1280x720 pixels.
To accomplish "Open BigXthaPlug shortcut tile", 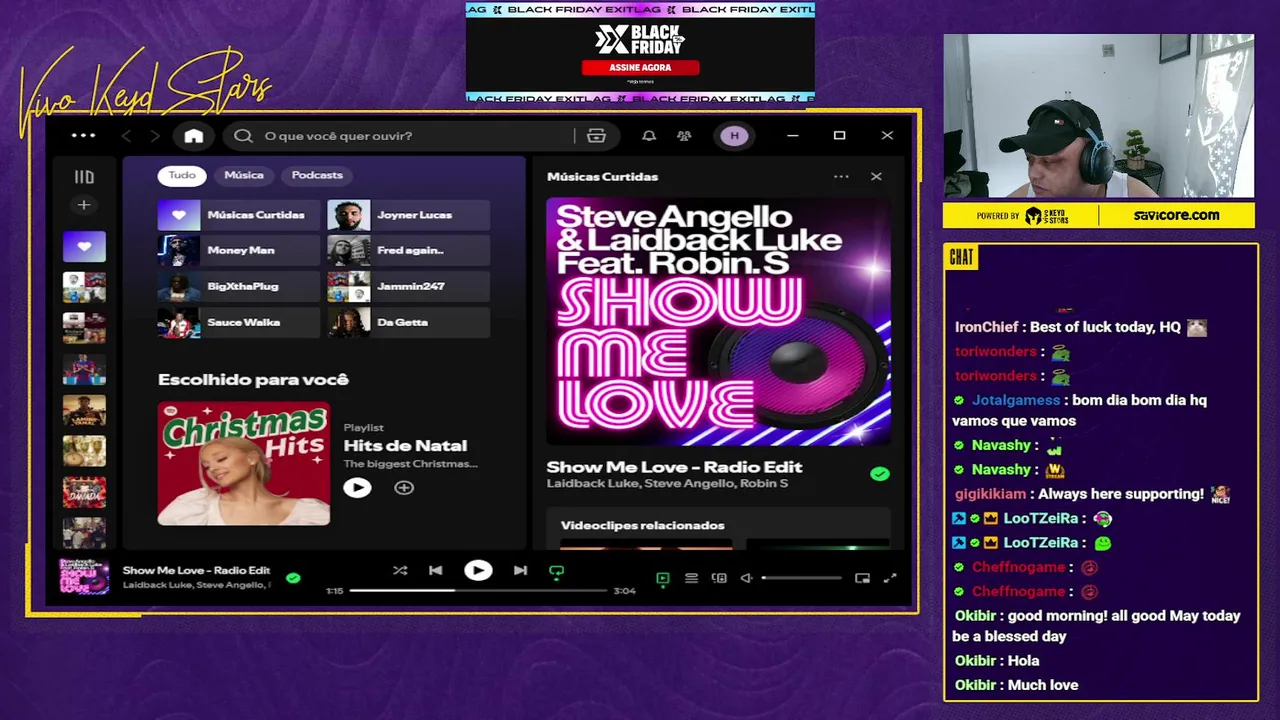I will 239,287.
